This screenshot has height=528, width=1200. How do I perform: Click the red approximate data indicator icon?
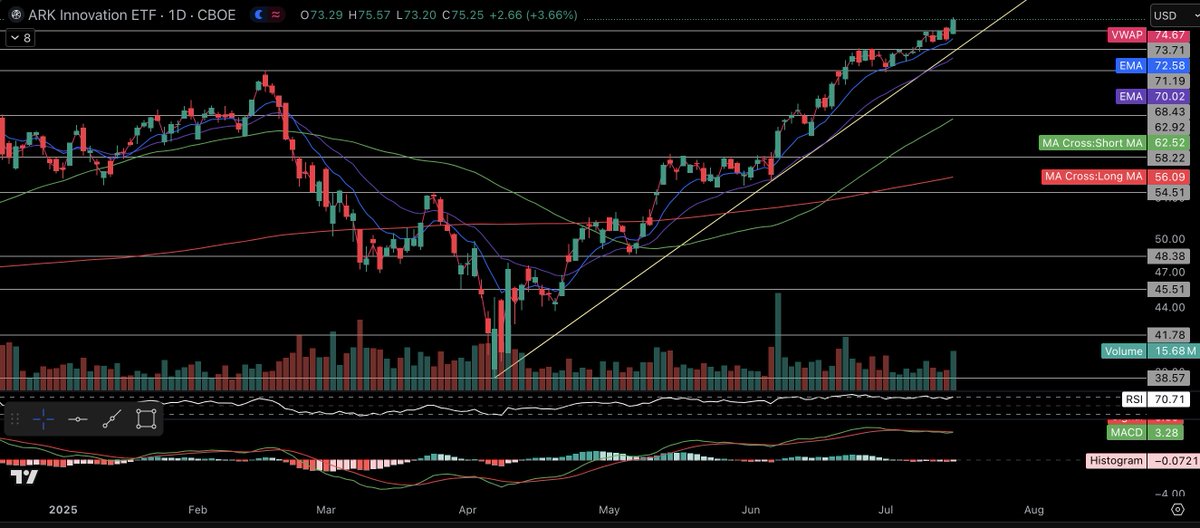[x=275, y=15]
